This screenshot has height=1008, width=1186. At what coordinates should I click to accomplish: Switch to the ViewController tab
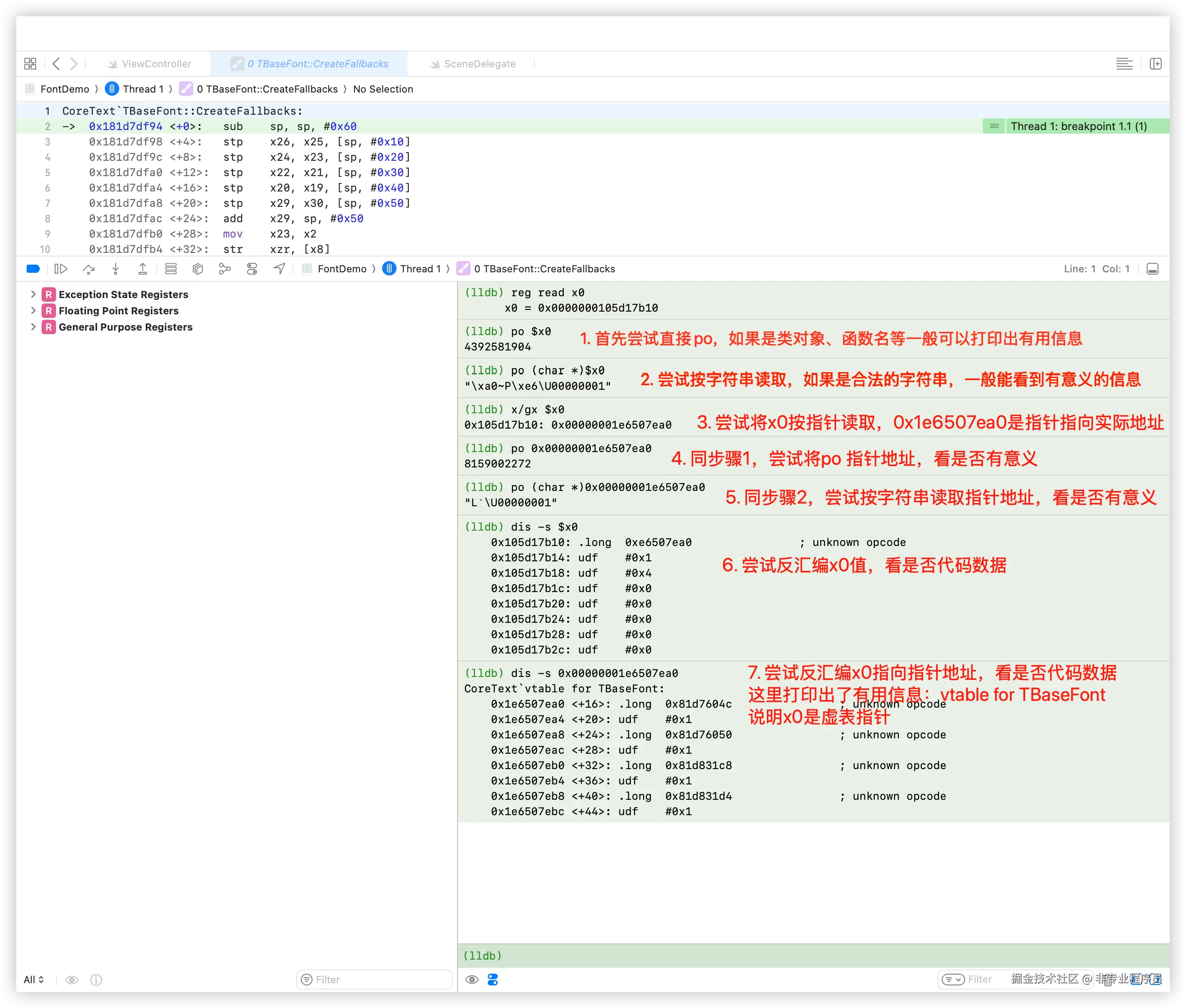click(x=155, y=63)
